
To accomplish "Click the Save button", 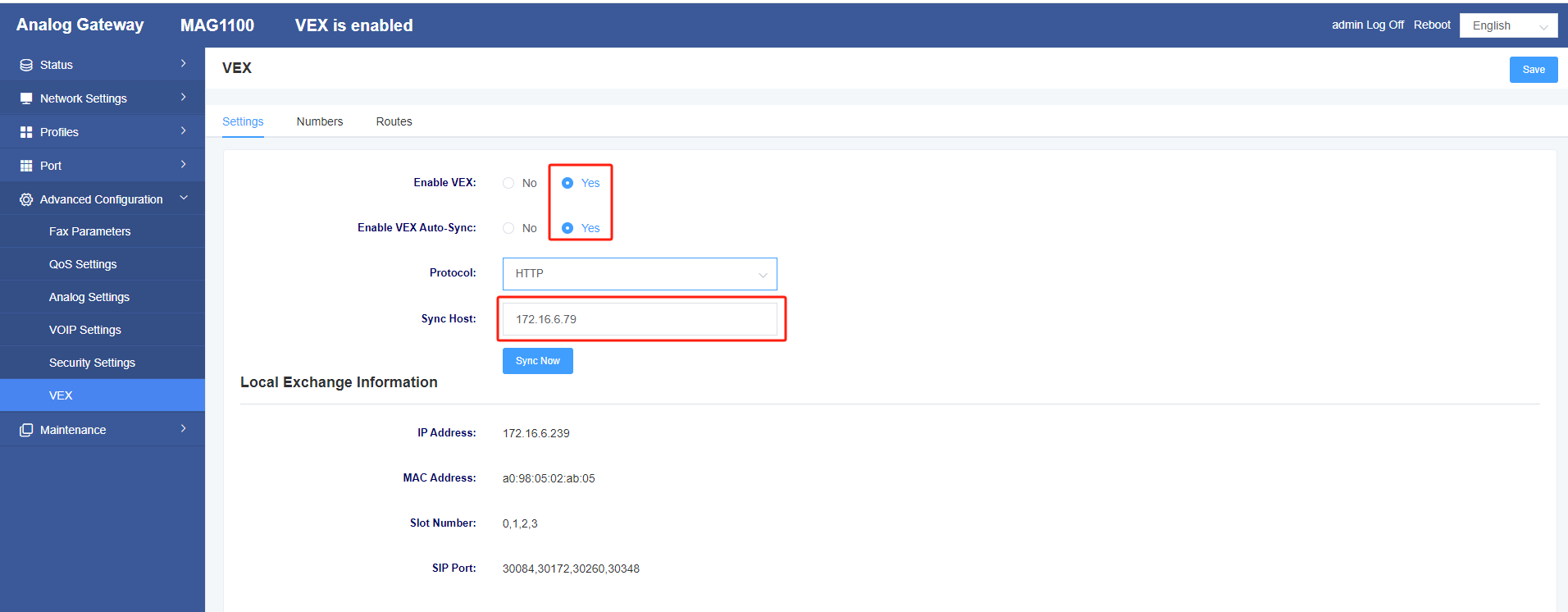I will (1534, 70).
